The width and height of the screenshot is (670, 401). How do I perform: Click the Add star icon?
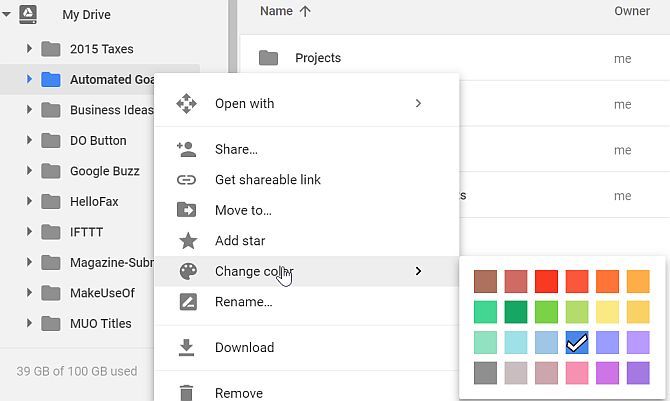tap(186, 241)
